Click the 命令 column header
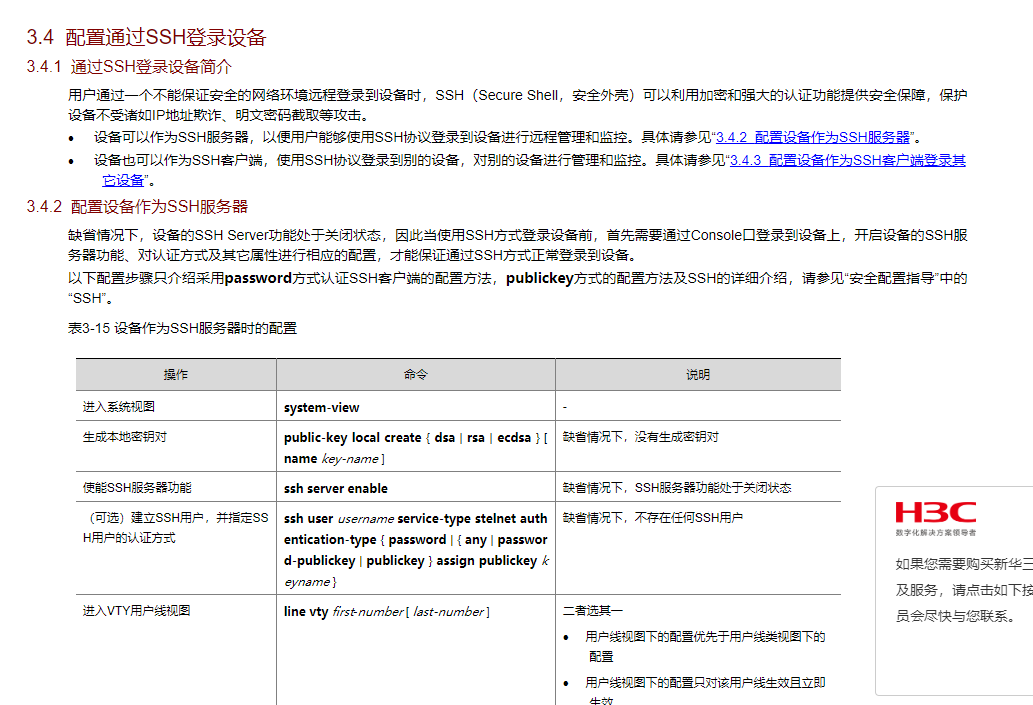The image size is (1033, 705). pyautogui.click(x=416, y=374)
